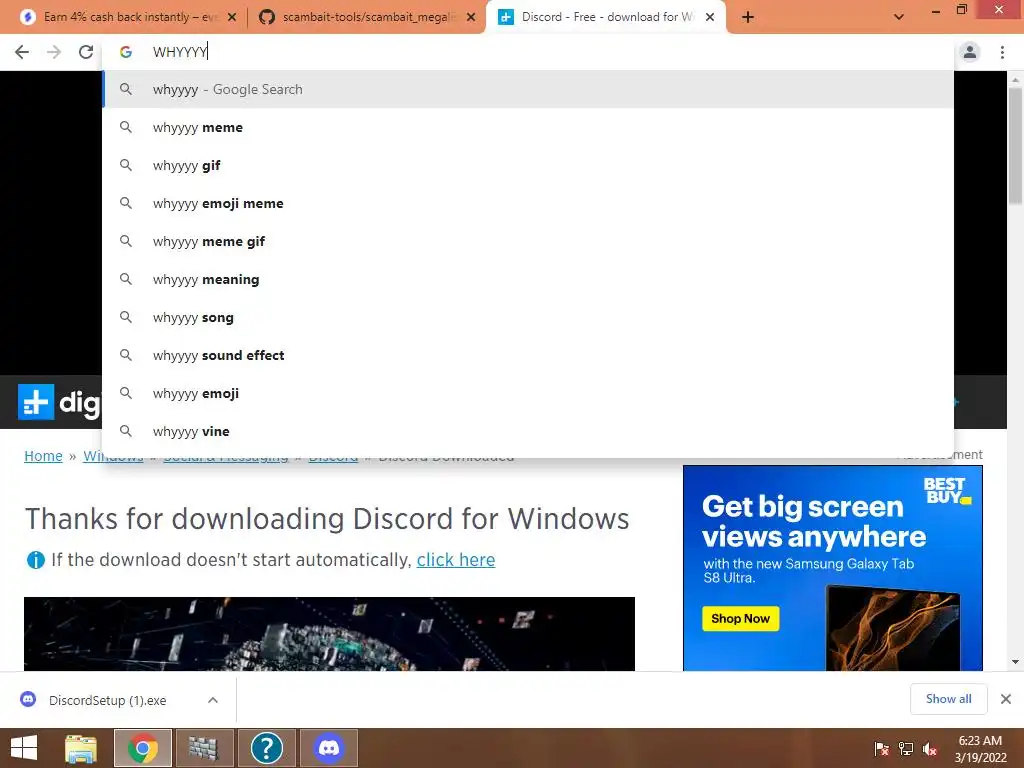Image resolution: width=1024 pixels, height=768 pixels.
Task: Click Show all downloads button
Action: [948, 699]
